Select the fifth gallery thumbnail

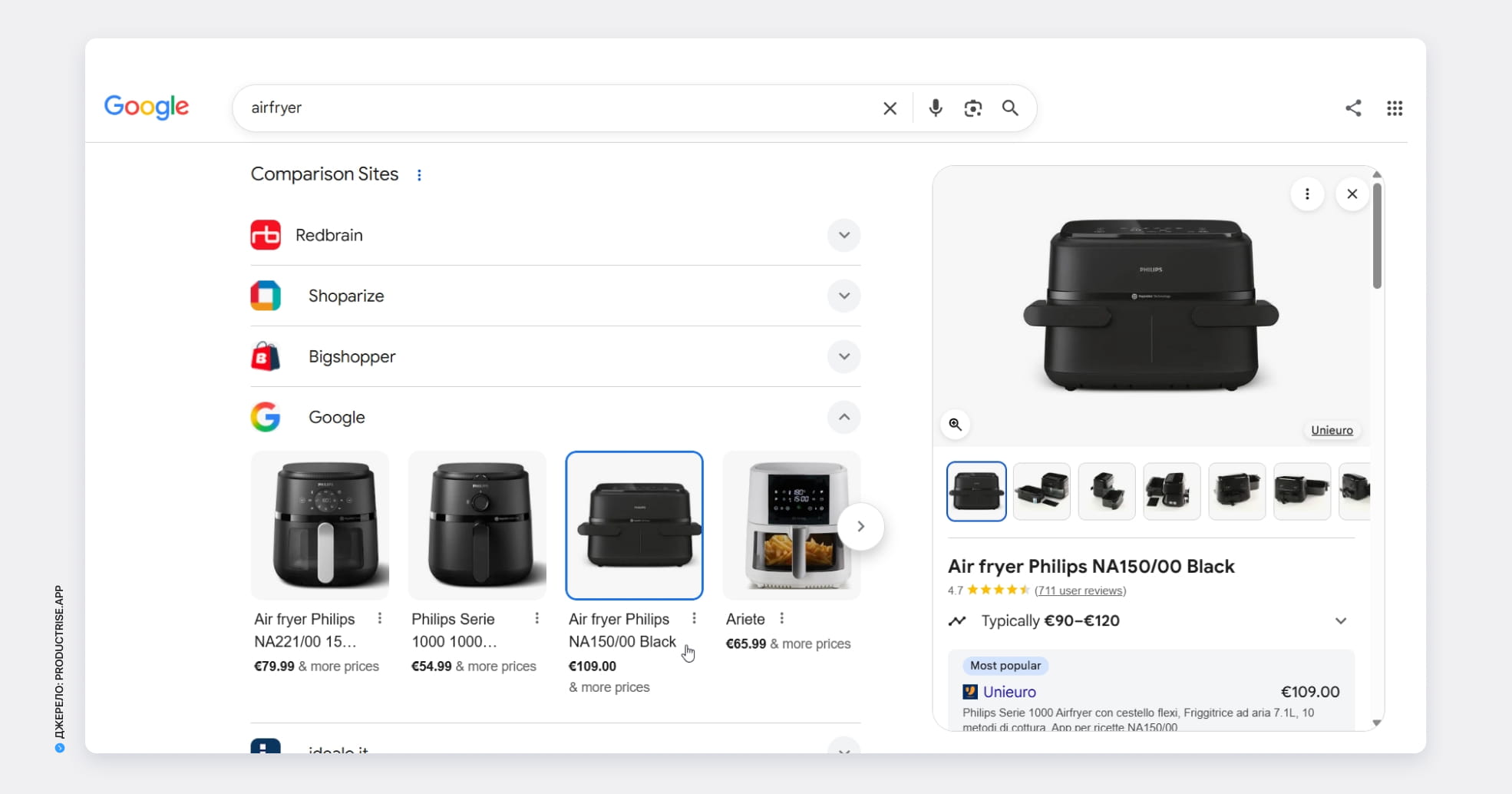click(x=1237, y=491)
